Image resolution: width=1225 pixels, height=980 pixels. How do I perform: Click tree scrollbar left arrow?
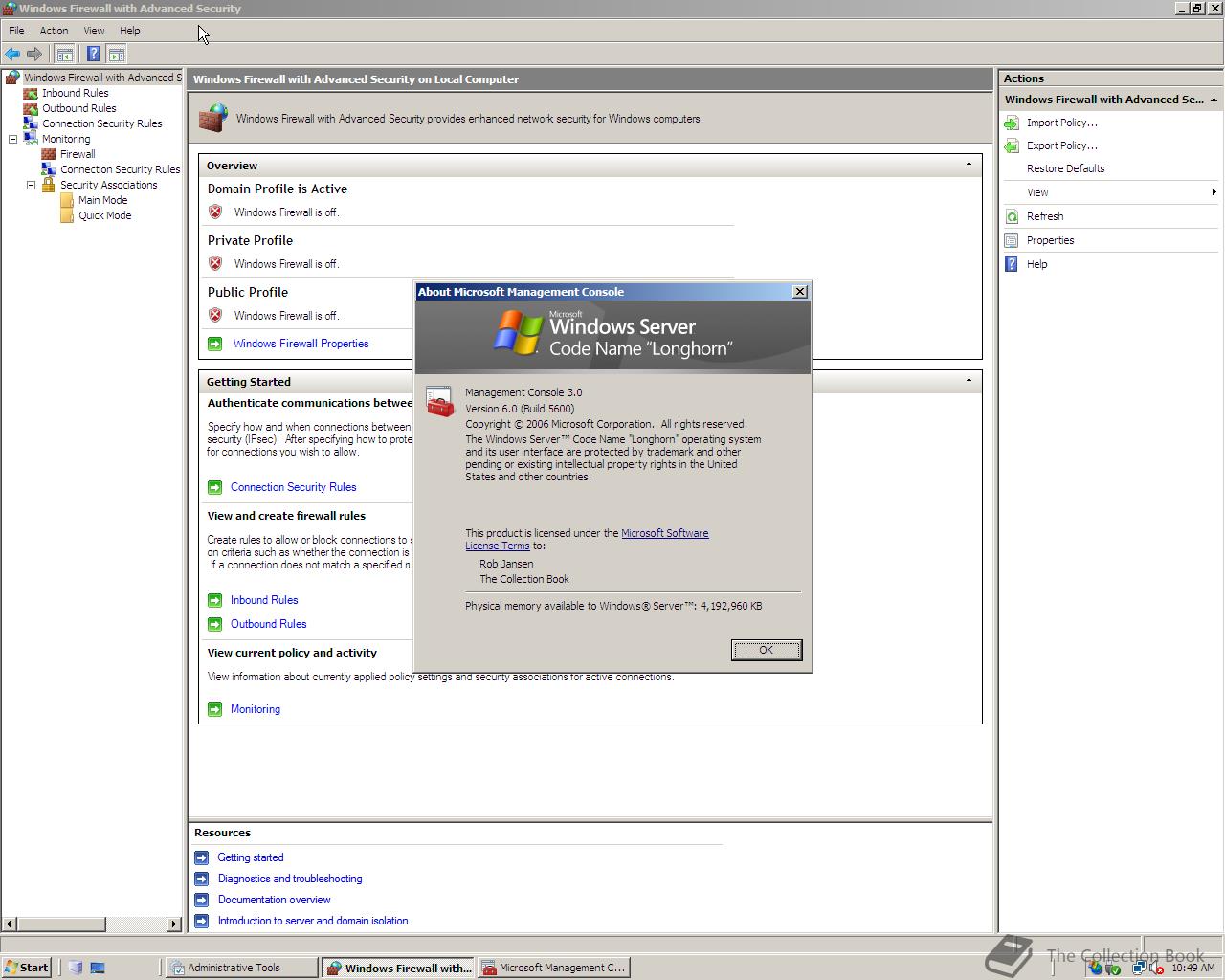[10, 924]
